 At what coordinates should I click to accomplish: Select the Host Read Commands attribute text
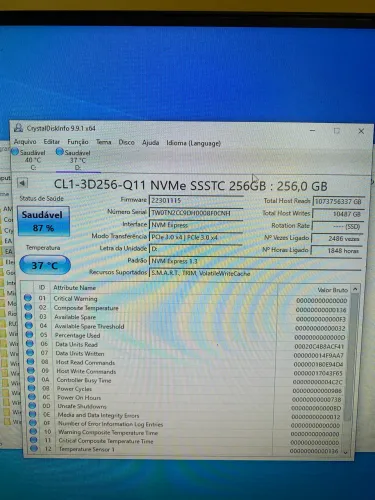(x=85, y=362)
